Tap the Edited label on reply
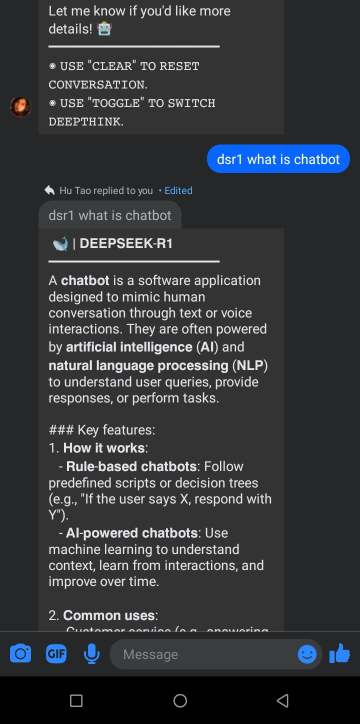 (178, 190)
